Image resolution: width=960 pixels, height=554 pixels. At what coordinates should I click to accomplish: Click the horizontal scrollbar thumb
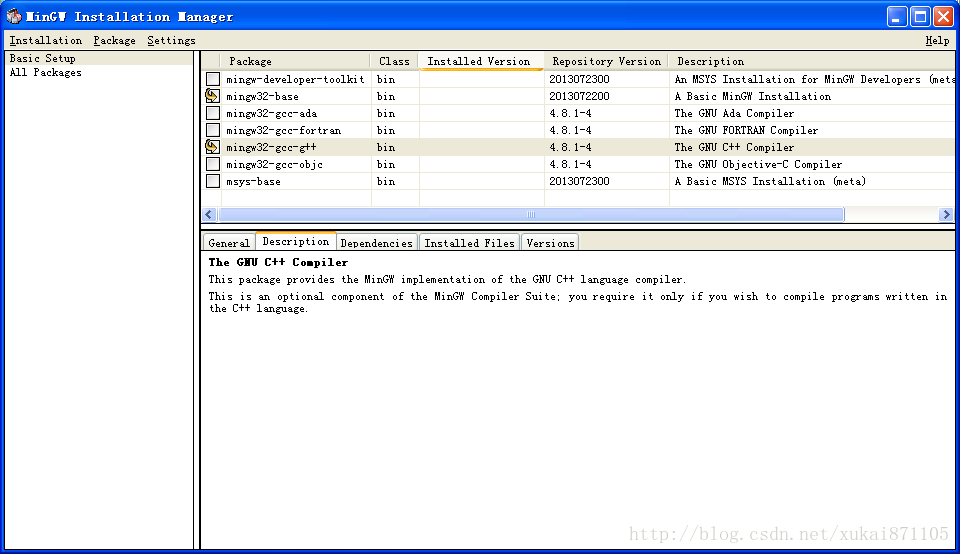pos(531,214)
